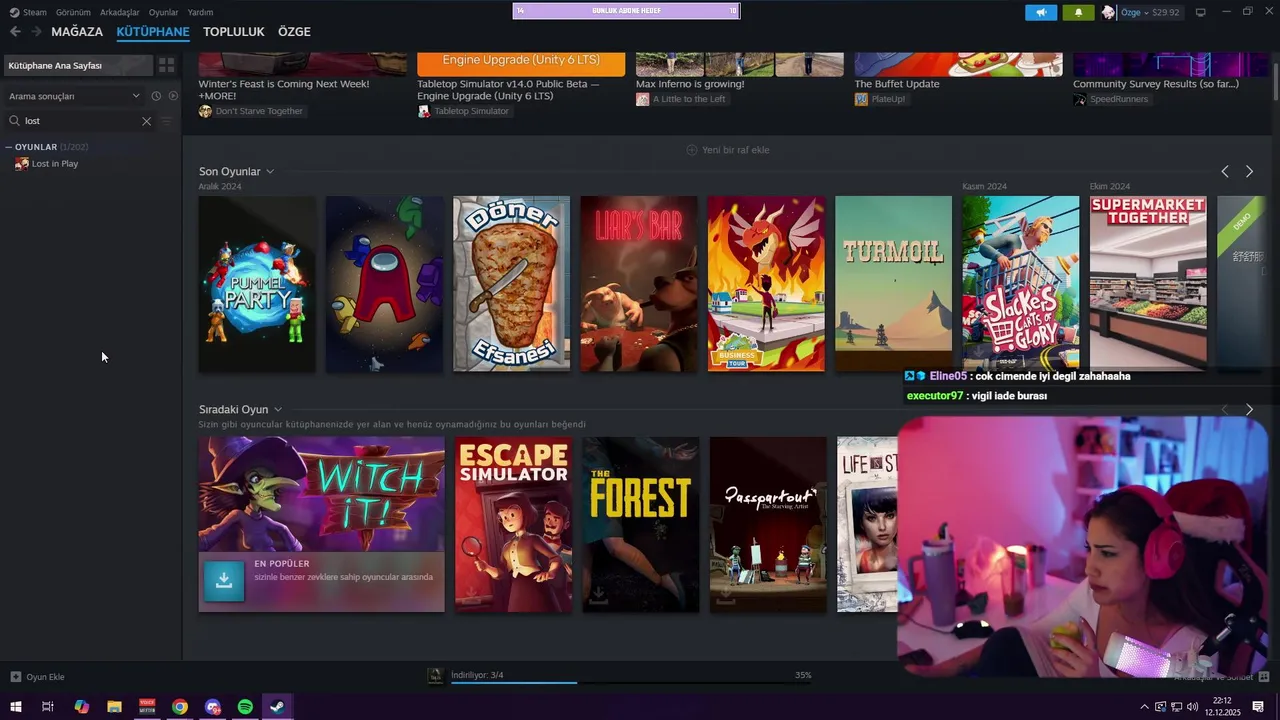This screenshot has height=720, width=1280.
Task: Open File Explorer from the taskbar
Action: [x=114, y=707]
